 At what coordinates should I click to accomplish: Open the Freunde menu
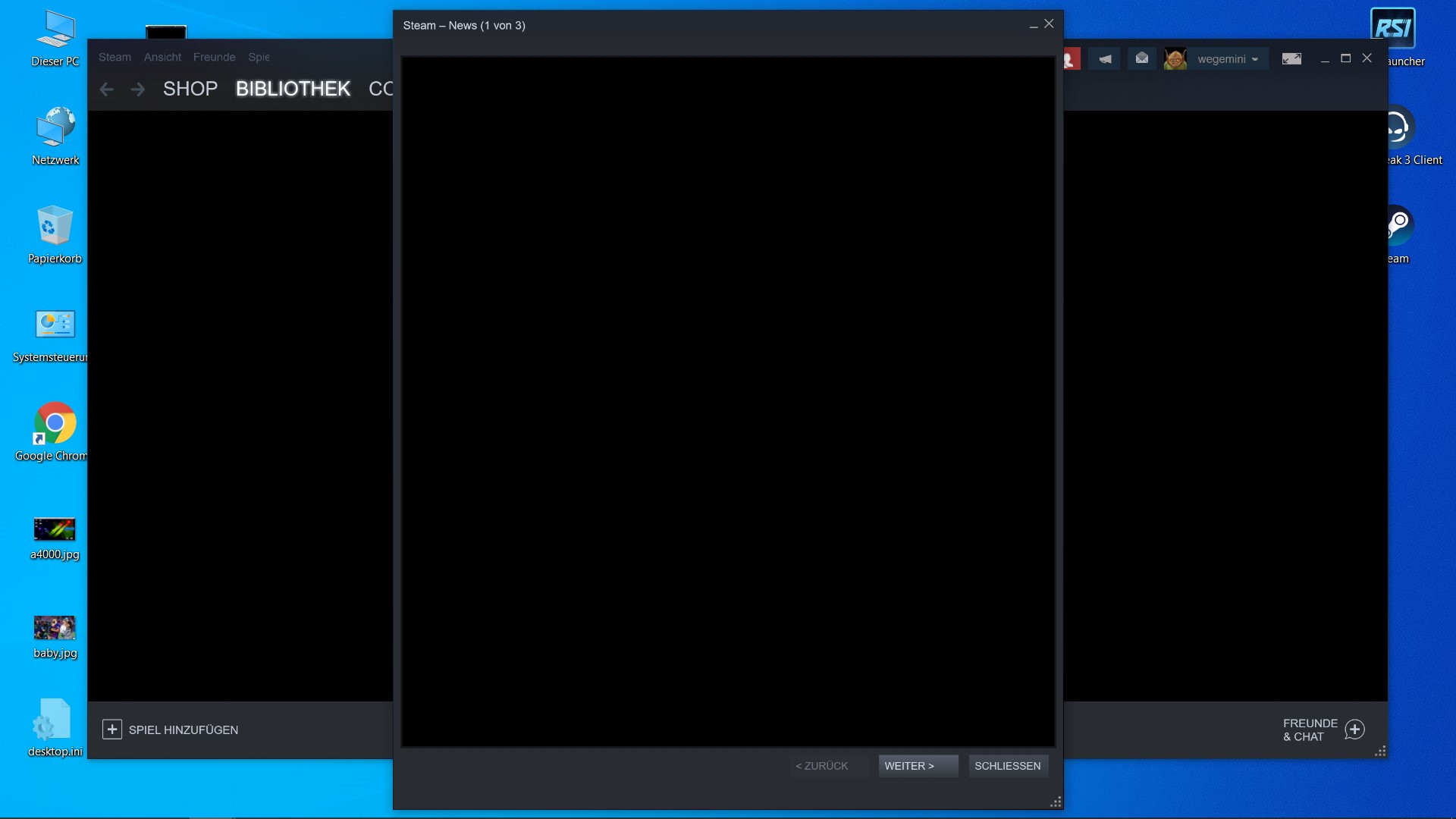click(x=215, y=57)
